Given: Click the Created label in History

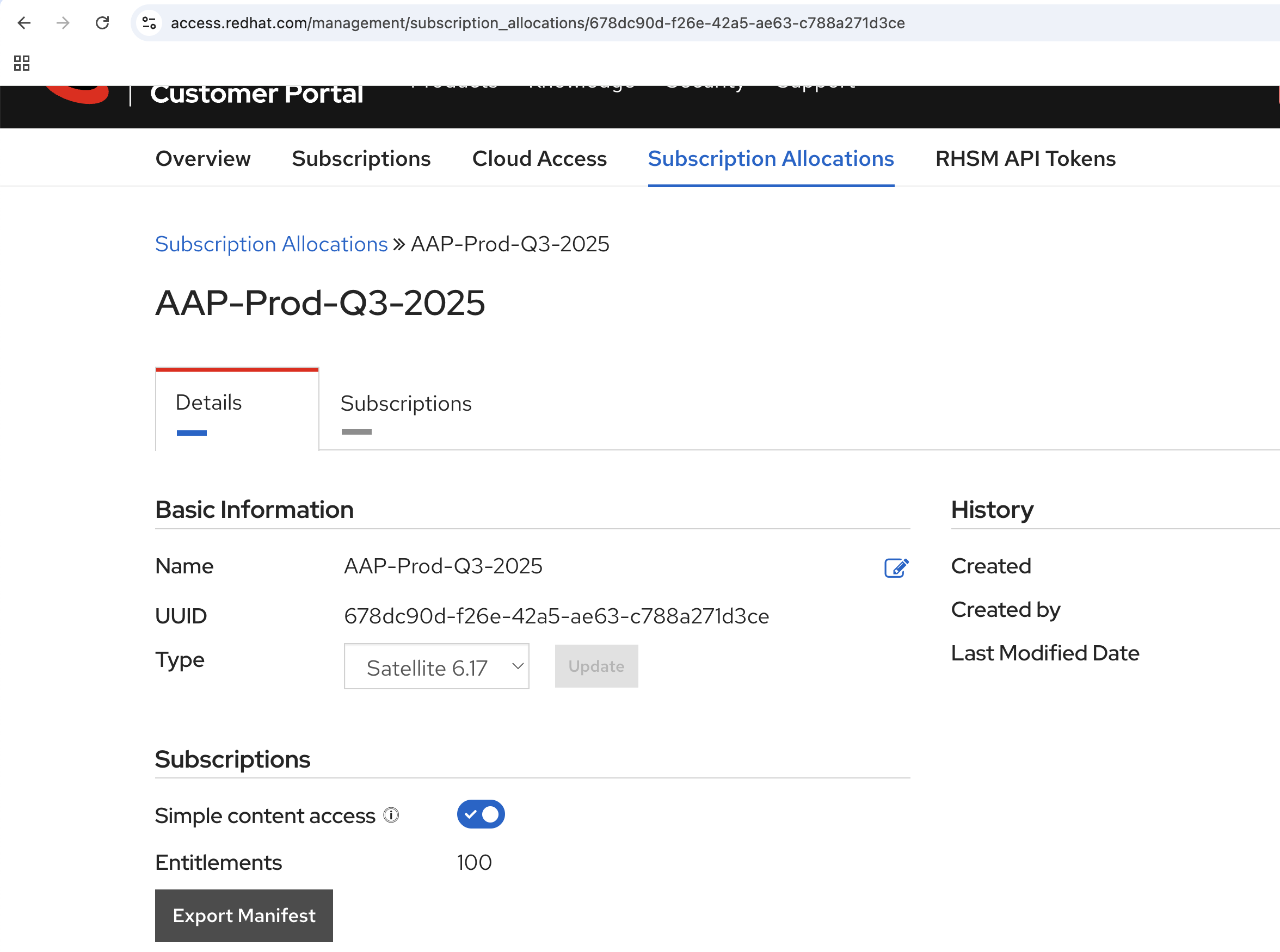Looking at the screenshot, I should tap(990, 566).
